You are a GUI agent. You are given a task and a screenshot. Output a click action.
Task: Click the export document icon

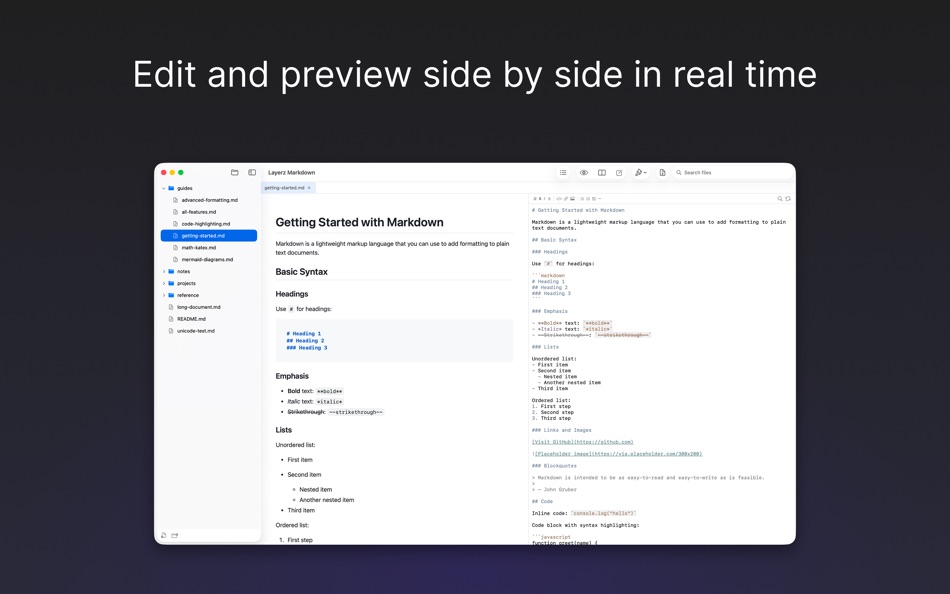[x=662, y=173]
